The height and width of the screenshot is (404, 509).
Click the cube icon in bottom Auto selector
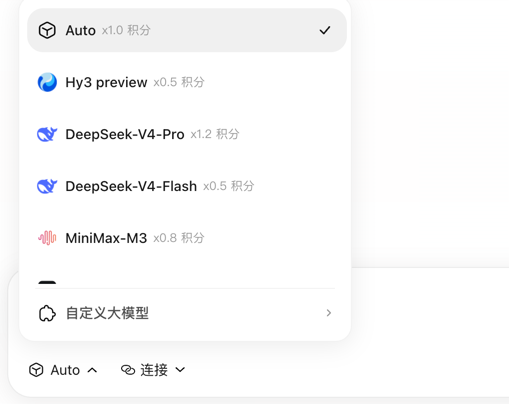(x=36, y=370)
